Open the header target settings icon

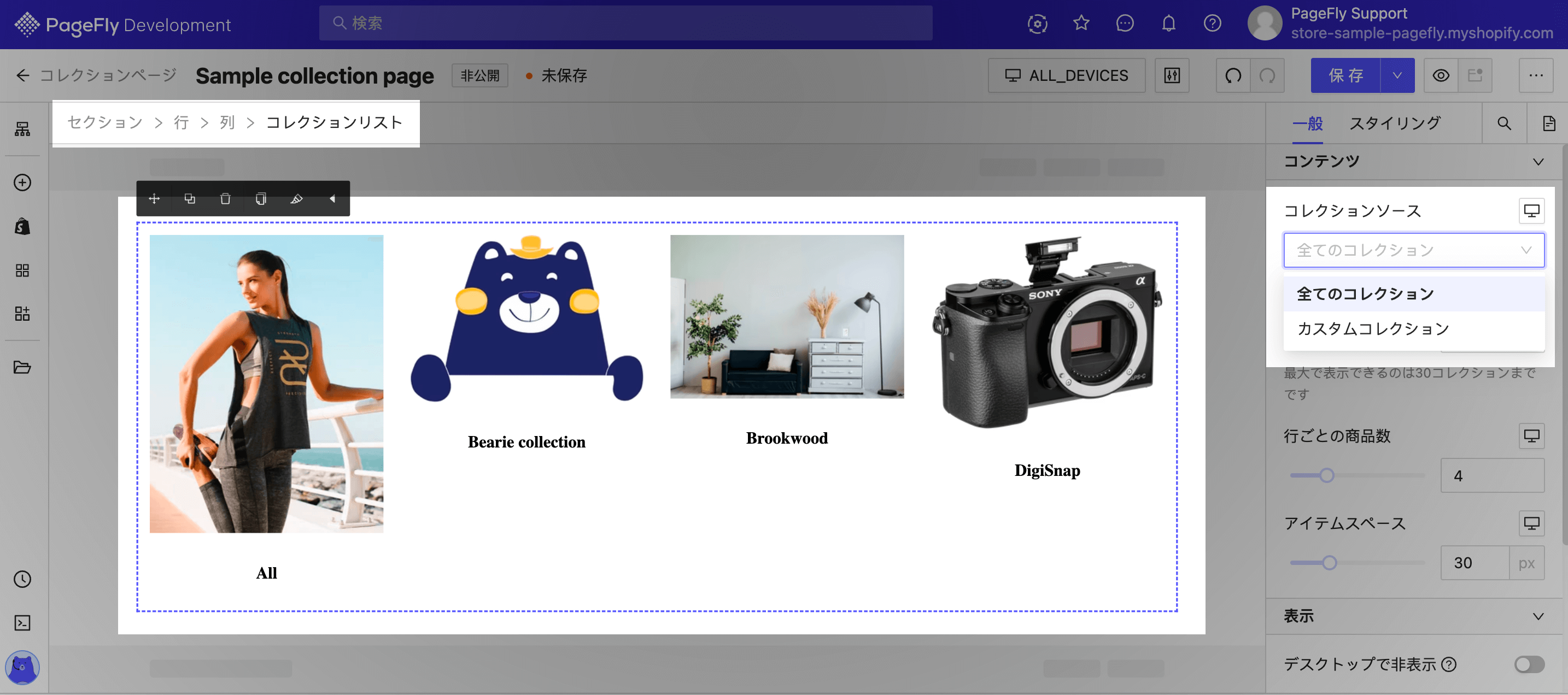[x=1037, y=23]
